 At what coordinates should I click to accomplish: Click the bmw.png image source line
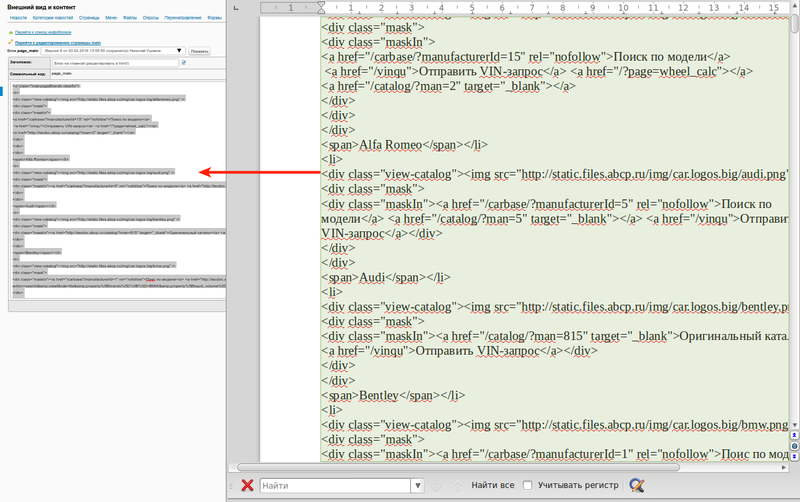click(555, 425)
